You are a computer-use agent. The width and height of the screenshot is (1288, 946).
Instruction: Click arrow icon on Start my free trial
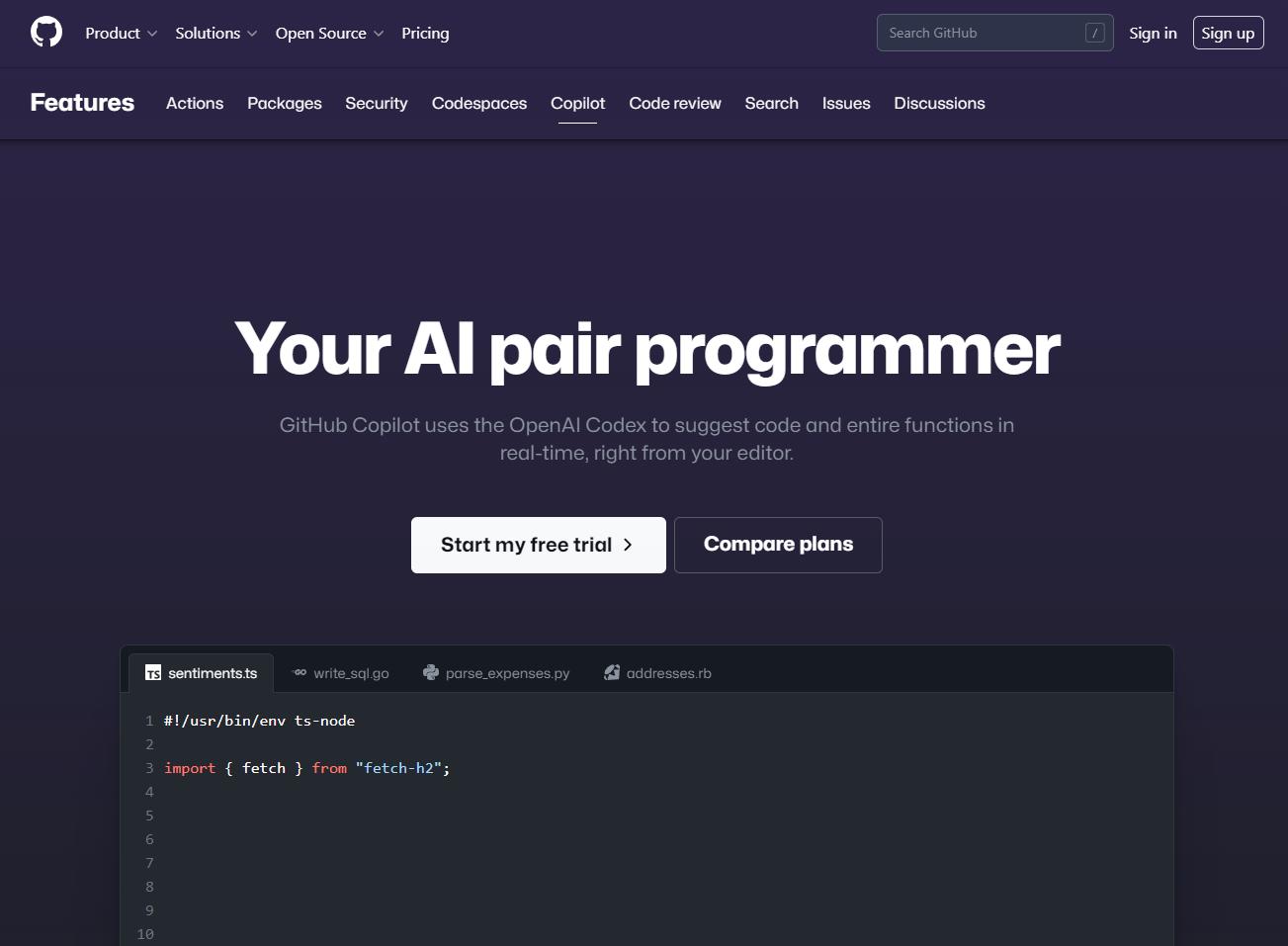pyautogui.click(x=628, y=545)
